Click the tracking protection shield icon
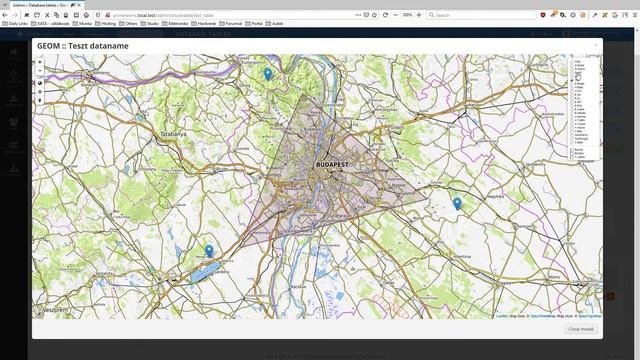 98,15
